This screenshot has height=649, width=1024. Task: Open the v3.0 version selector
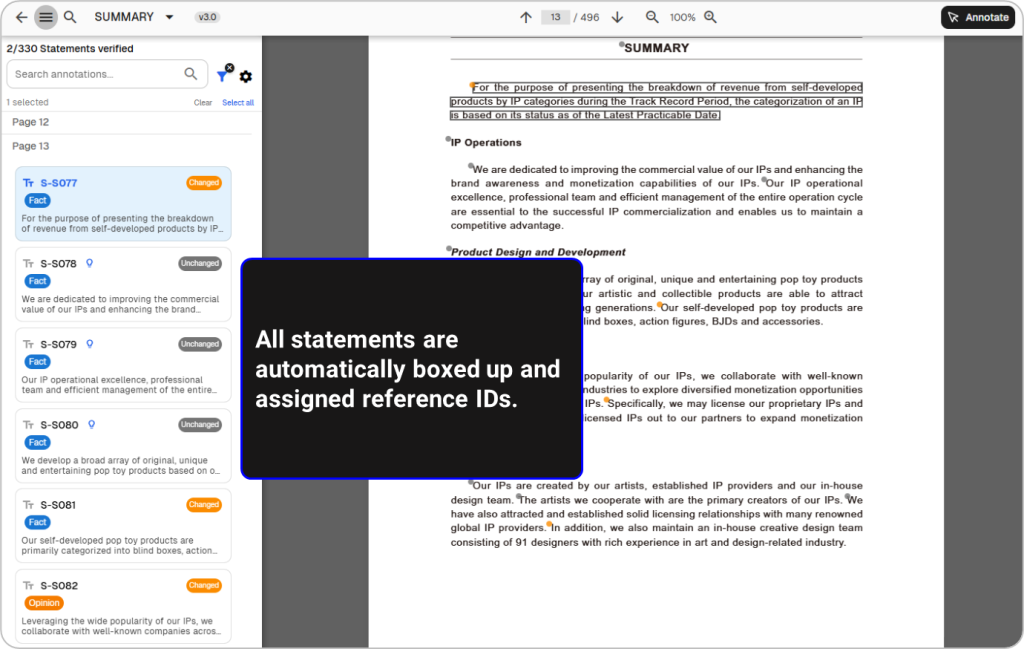[x=208, y=17]
